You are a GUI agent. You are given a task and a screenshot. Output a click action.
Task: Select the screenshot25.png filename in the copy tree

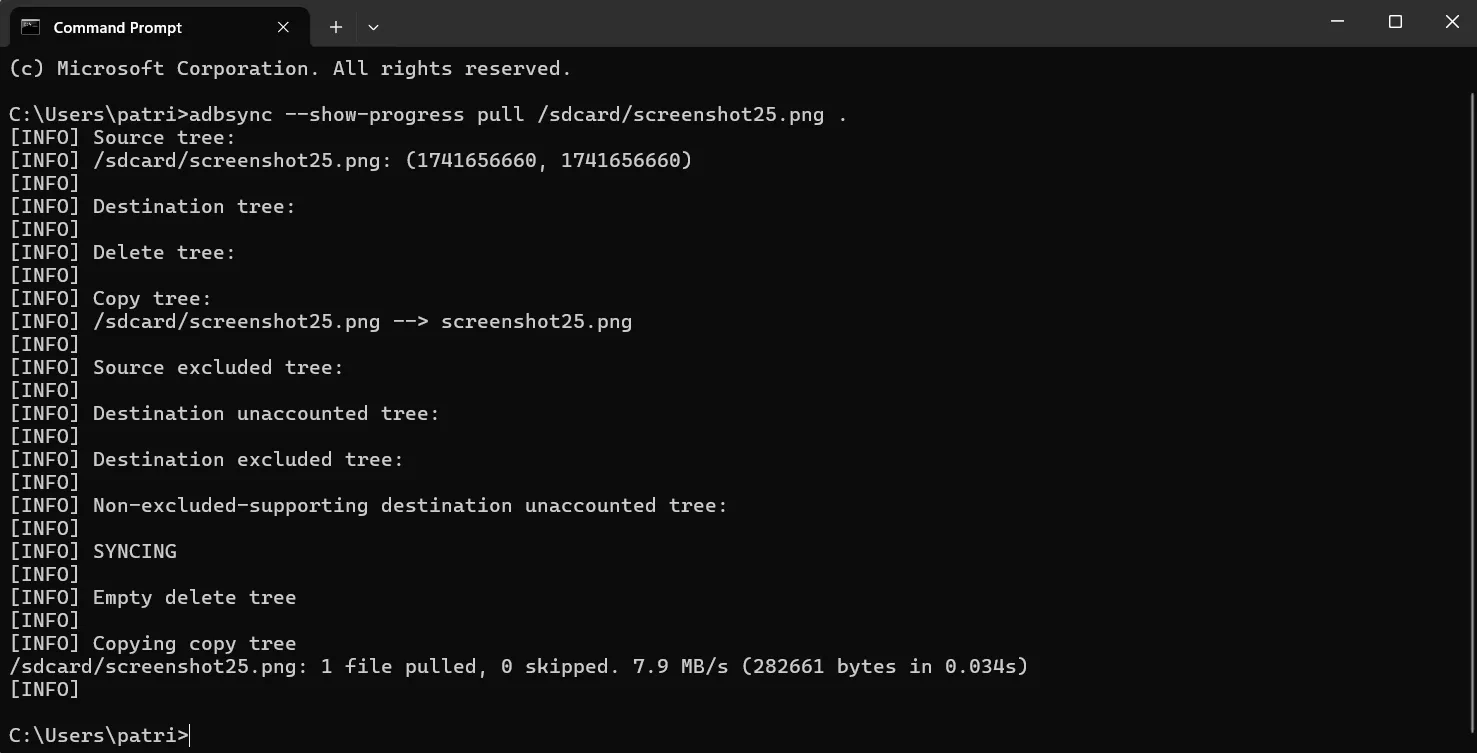click(x=536, y=321)
